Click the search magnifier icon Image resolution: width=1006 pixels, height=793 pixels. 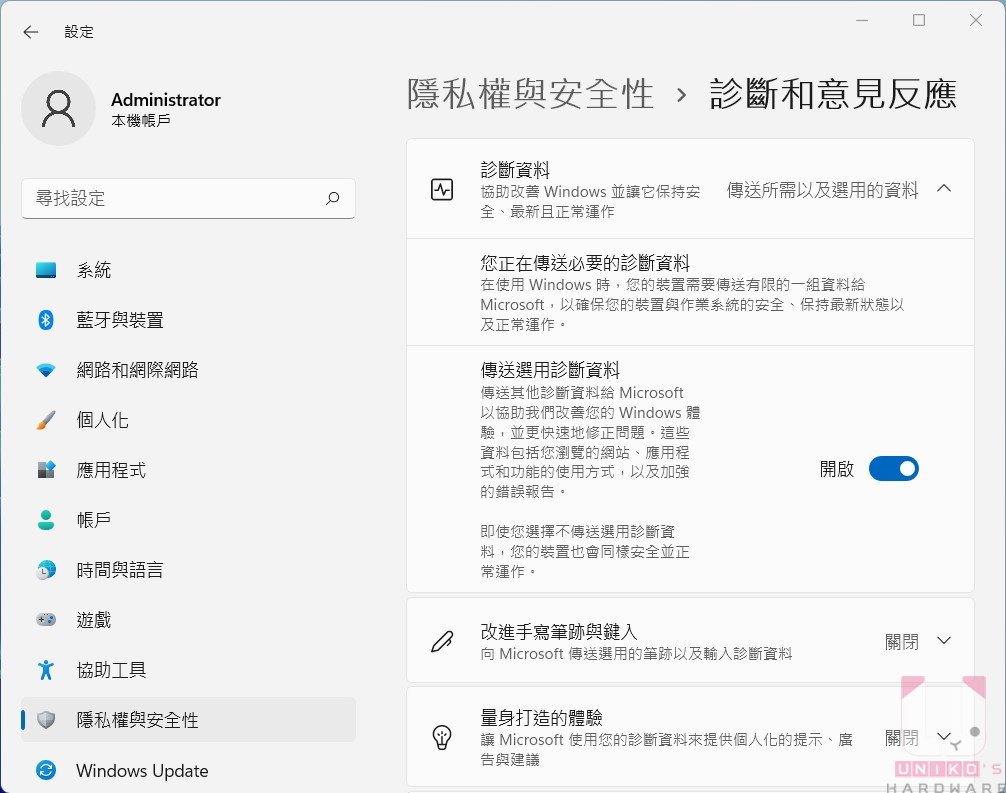click(x=332, y=198)
